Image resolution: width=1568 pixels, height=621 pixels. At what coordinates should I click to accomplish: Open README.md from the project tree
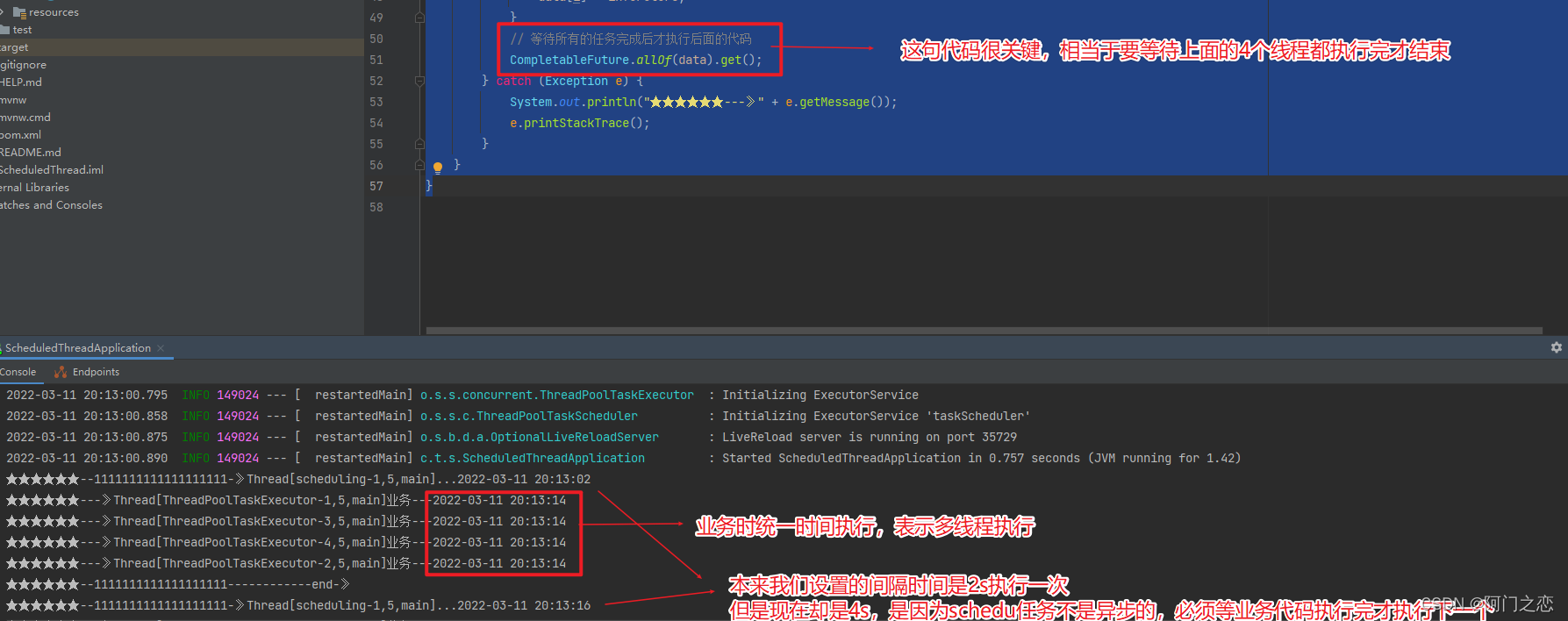(31, 153)
